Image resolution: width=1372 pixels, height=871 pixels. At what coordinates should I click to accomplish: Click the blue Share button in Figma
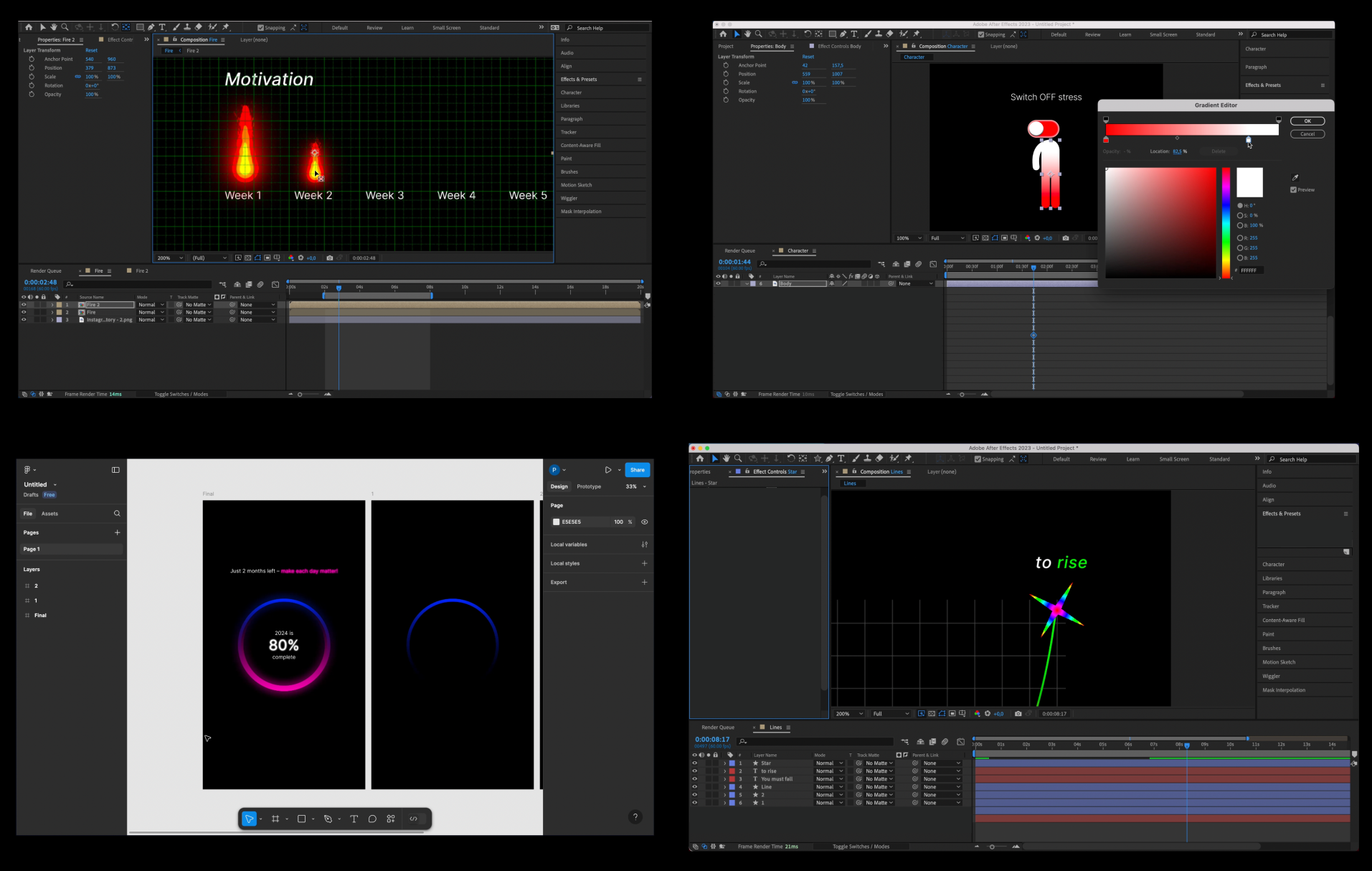coord(637,470)
